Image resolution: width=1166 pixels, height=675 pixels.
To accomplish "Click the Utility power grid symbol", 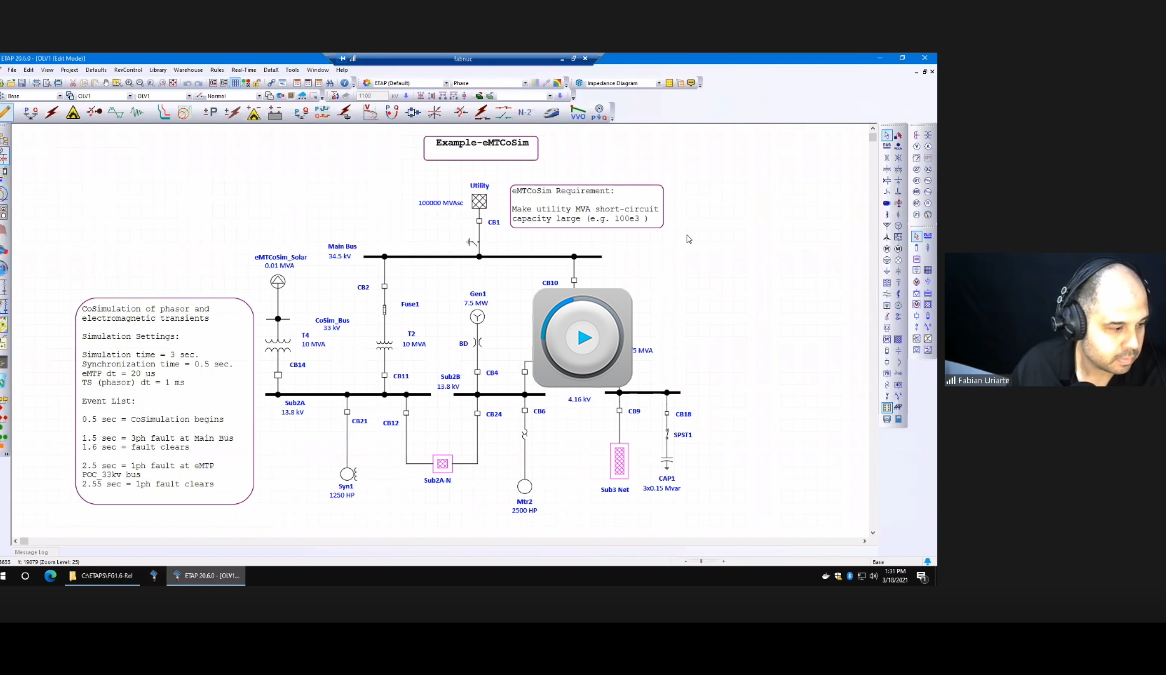I will click(479, 201).
